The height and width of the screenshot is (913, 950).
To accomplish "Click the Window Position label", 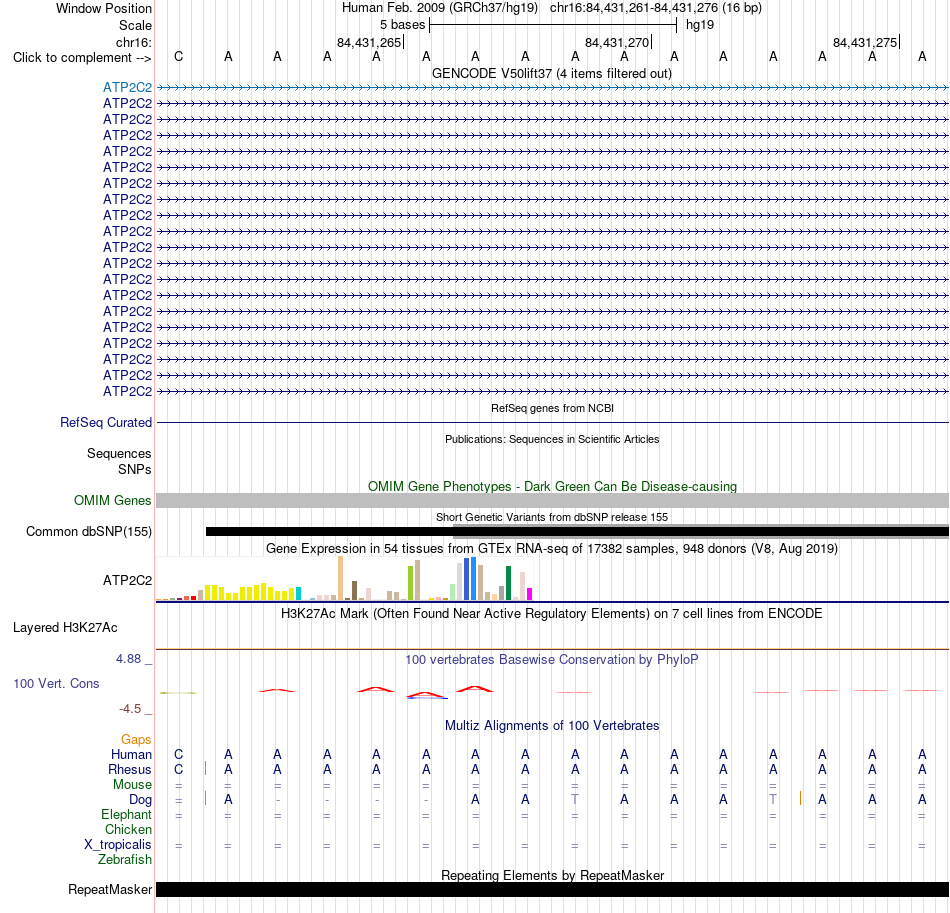I will tap(104, 8).
